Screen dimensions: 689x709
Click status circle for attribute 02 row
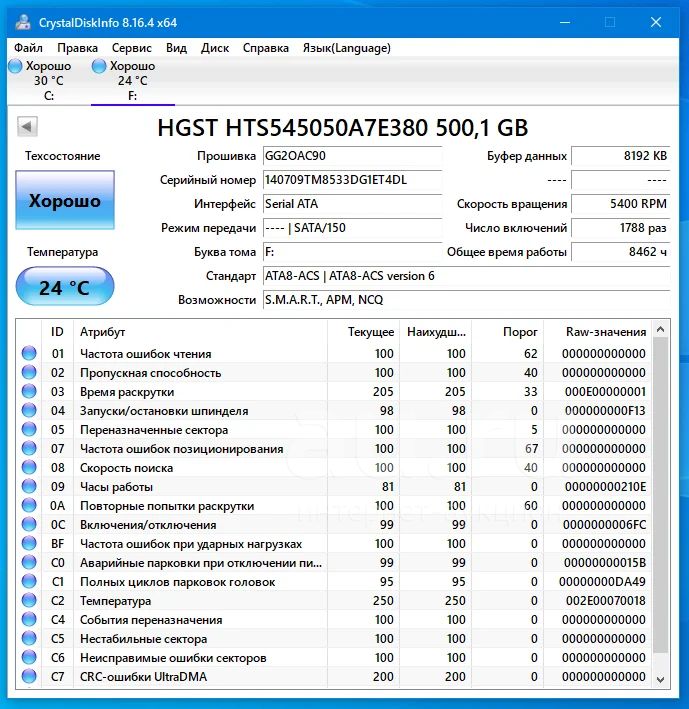pos(29,372)
